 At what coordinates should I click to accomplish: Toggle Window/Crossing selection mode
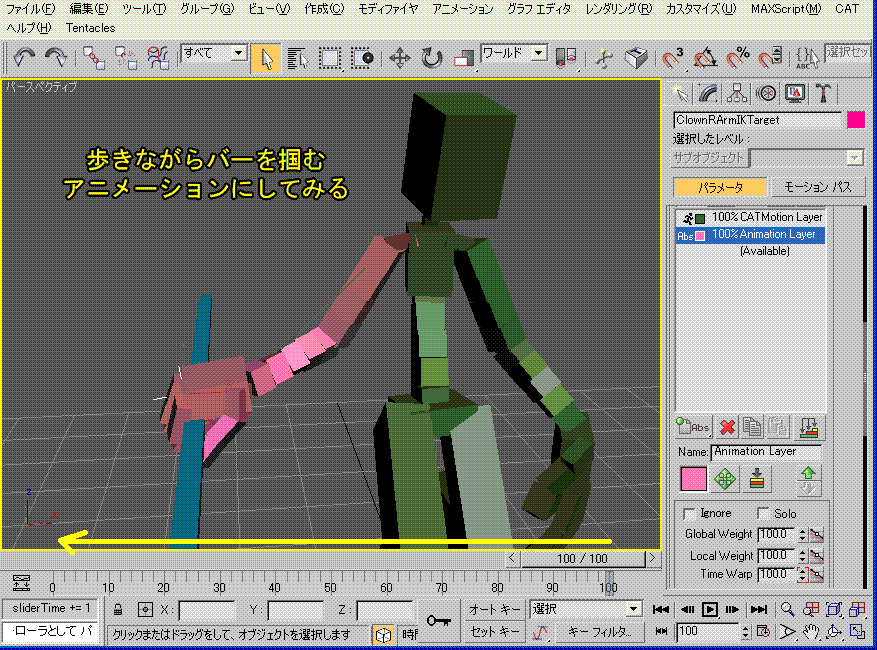coord(362,58)
